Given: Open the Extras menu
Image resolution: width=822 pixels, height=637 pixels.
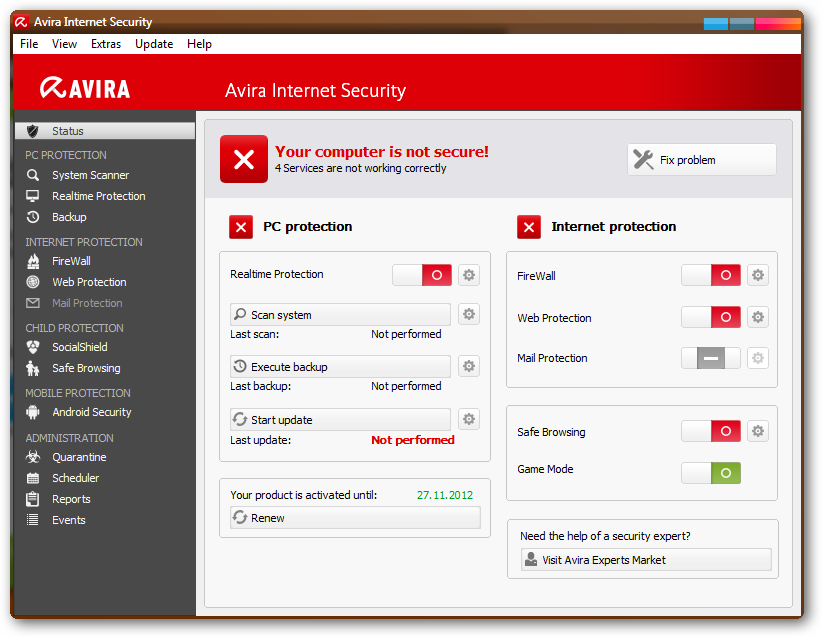Looking at the screenshot, I should (x=106, y=44).
